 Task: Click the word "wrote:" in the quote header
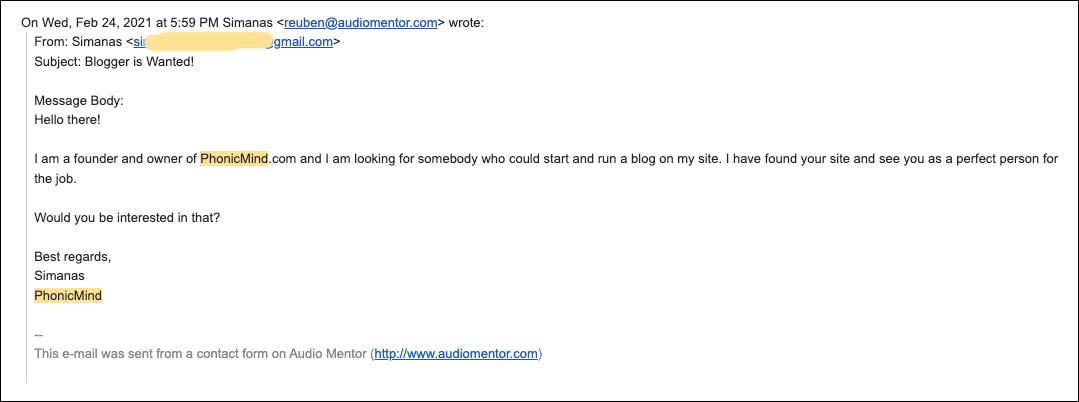click(467, 23)
